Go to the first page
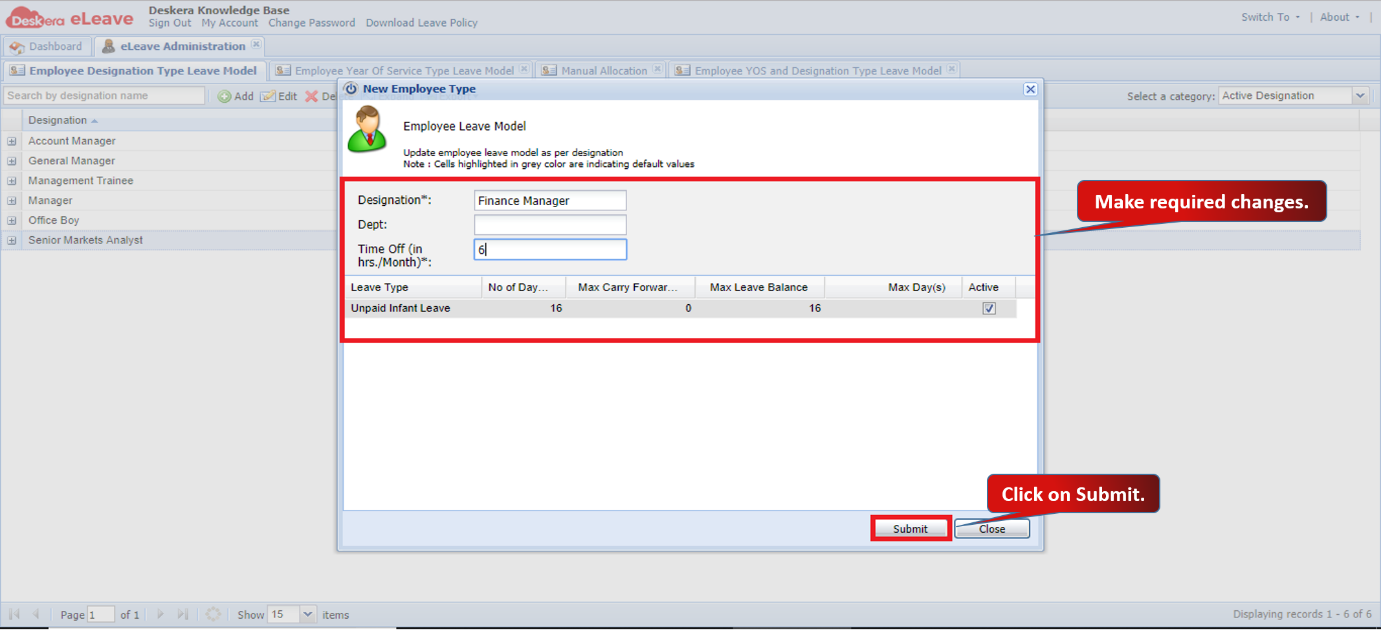This screenshot has height=631, width=1381. coord(14,614)
